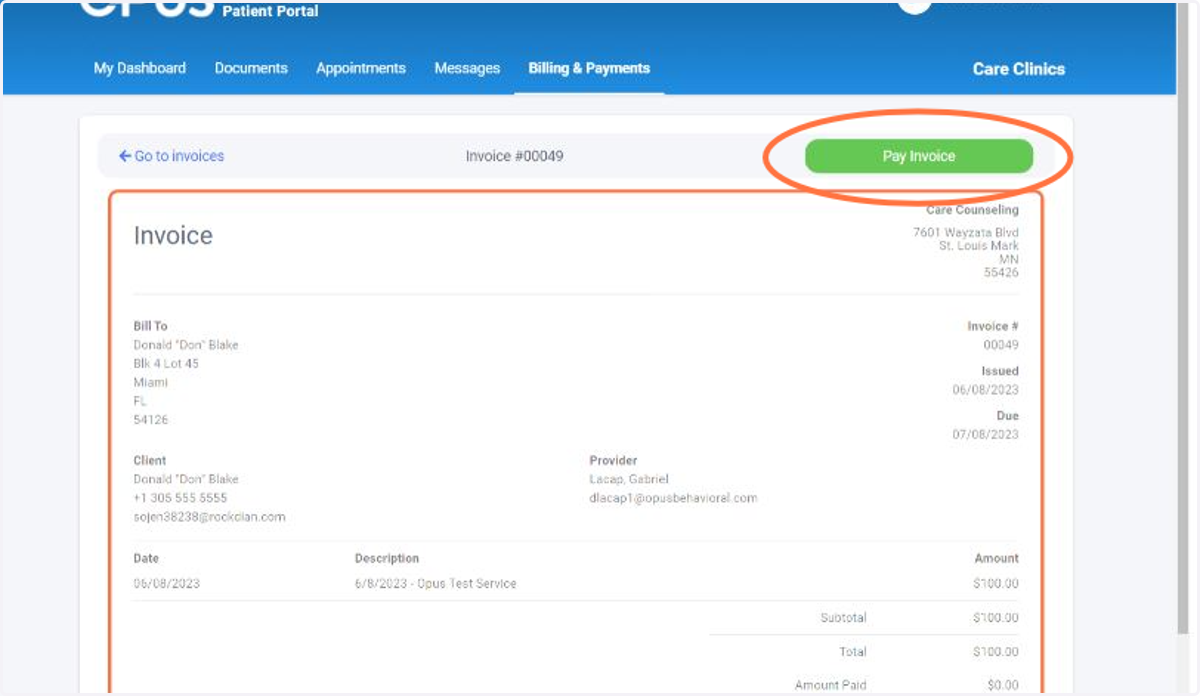
Task: Click the 54126 zip code under Bill To
Action: coord(151,420)
